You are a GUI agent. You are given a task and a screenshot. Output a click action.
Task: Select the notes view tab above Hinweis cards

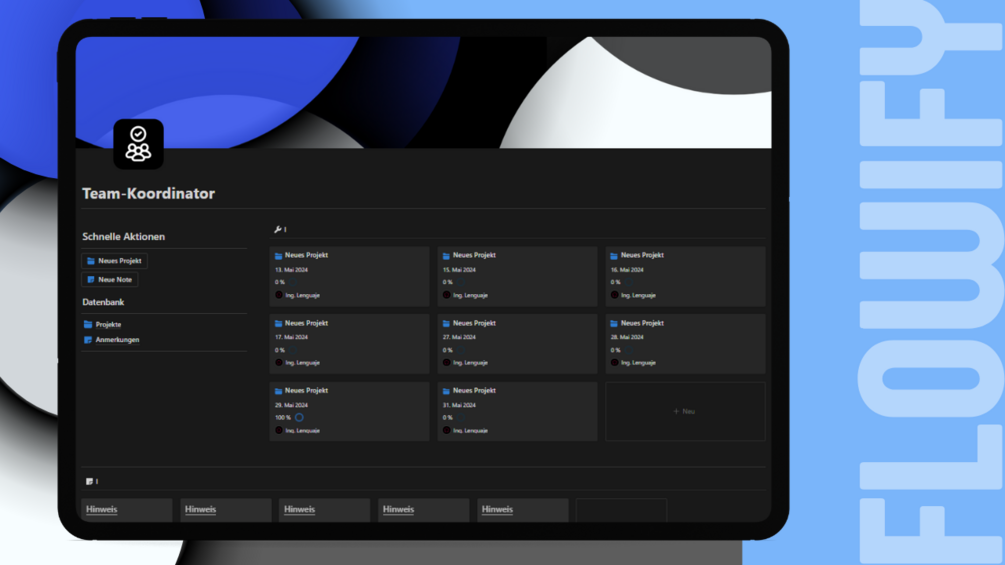pyautogui.click(x=92, y=481)
